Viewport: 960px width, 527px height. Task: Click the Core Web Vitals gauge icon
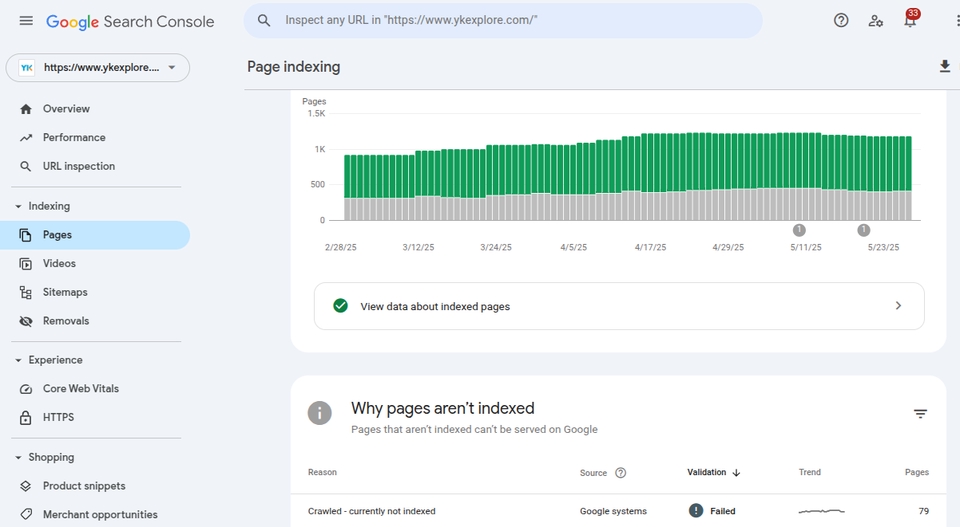(26, 389)
